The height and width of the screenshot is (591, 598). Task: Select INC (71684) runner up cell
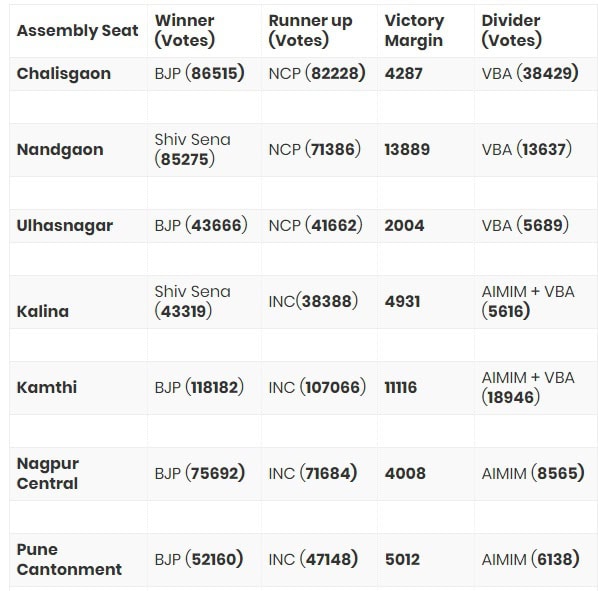(313, 474)
